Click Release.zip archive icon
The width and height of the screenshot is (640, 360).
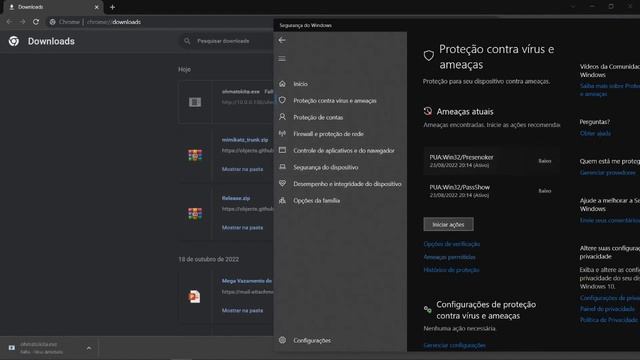[x=195, y=213]
